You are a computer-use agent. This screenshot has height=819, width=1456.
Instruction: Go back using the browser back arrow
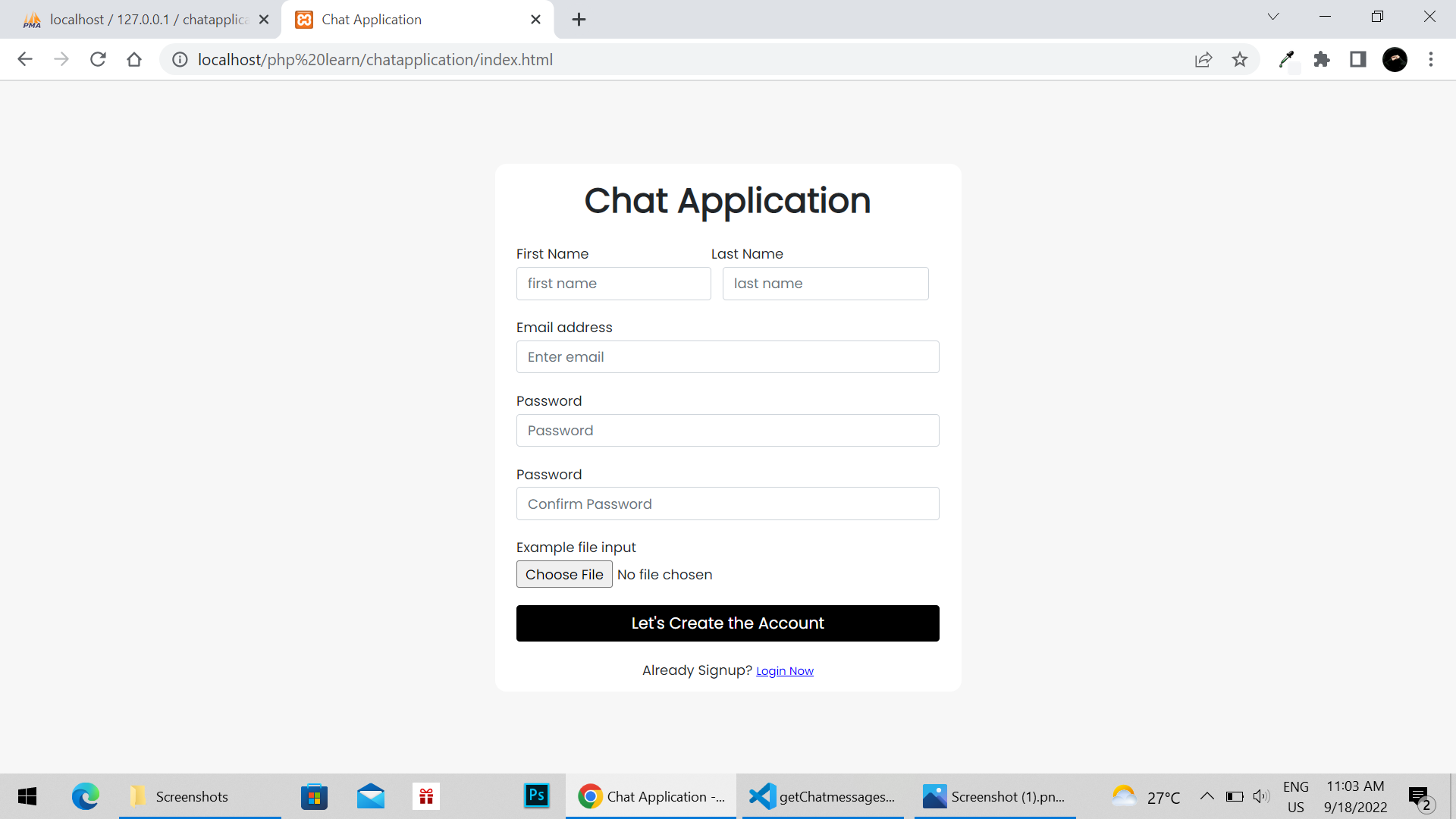tap(25, 59)
